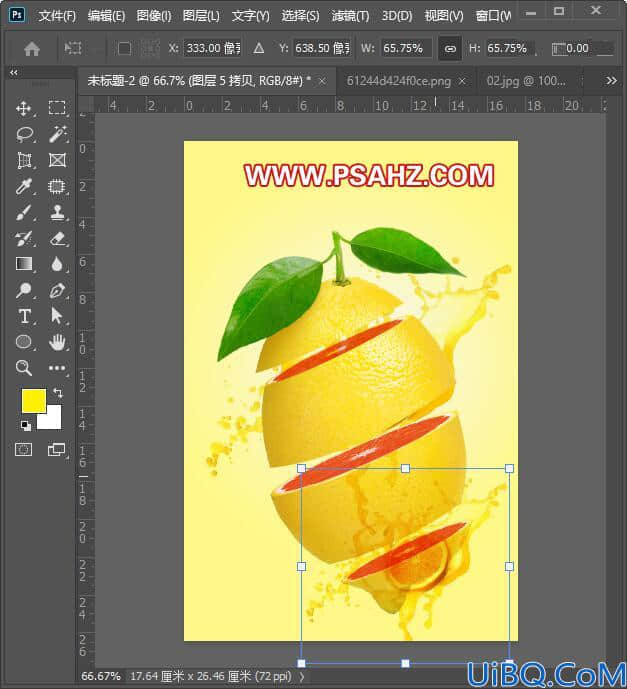Select the Lasso tool
This screenshot has width=627, height=689.
point(24,134)
